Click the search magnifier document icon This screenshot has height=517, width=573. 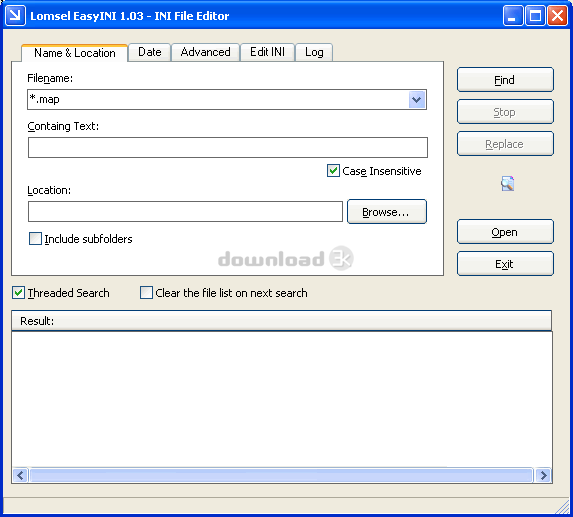(507, 183)
